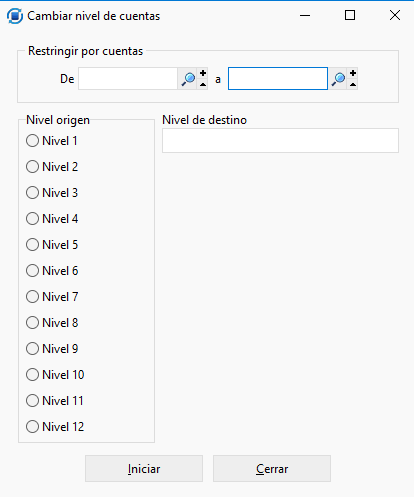Click the plus icon beside De field
This screenshot has width=414, height=497.
coord(203,73)
